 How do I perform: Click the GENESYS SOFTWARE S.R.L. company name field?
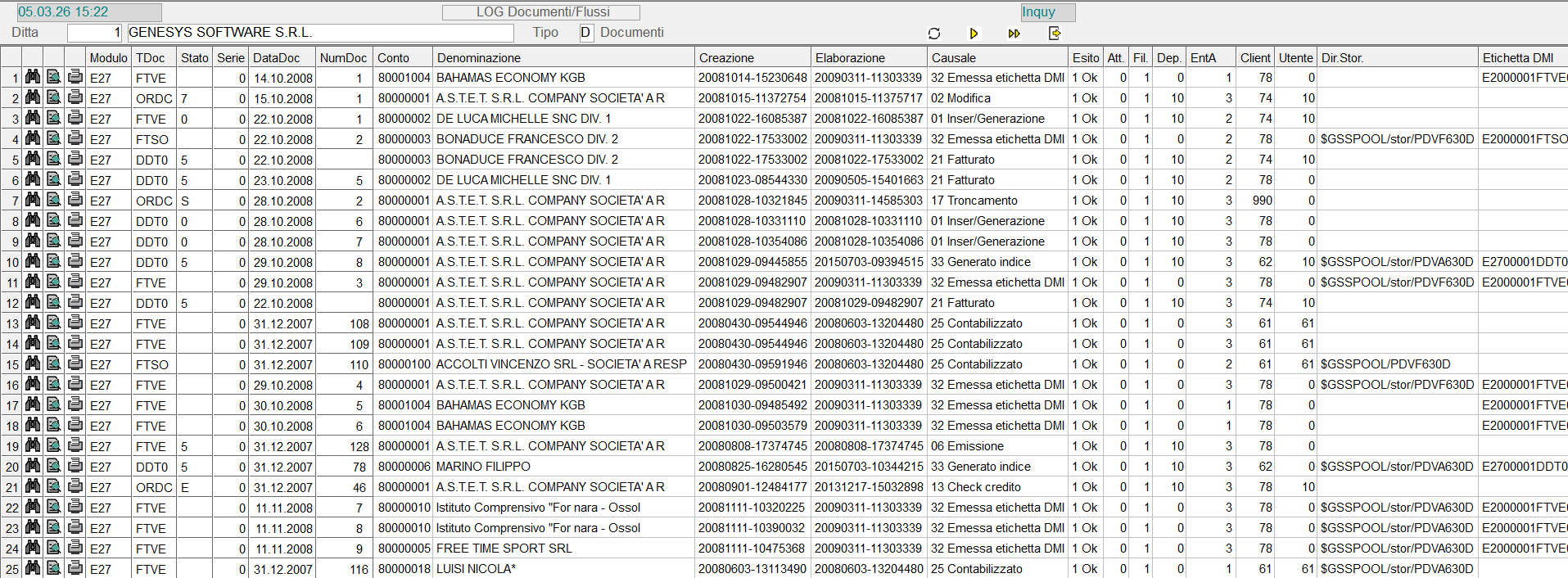[319, 33]
